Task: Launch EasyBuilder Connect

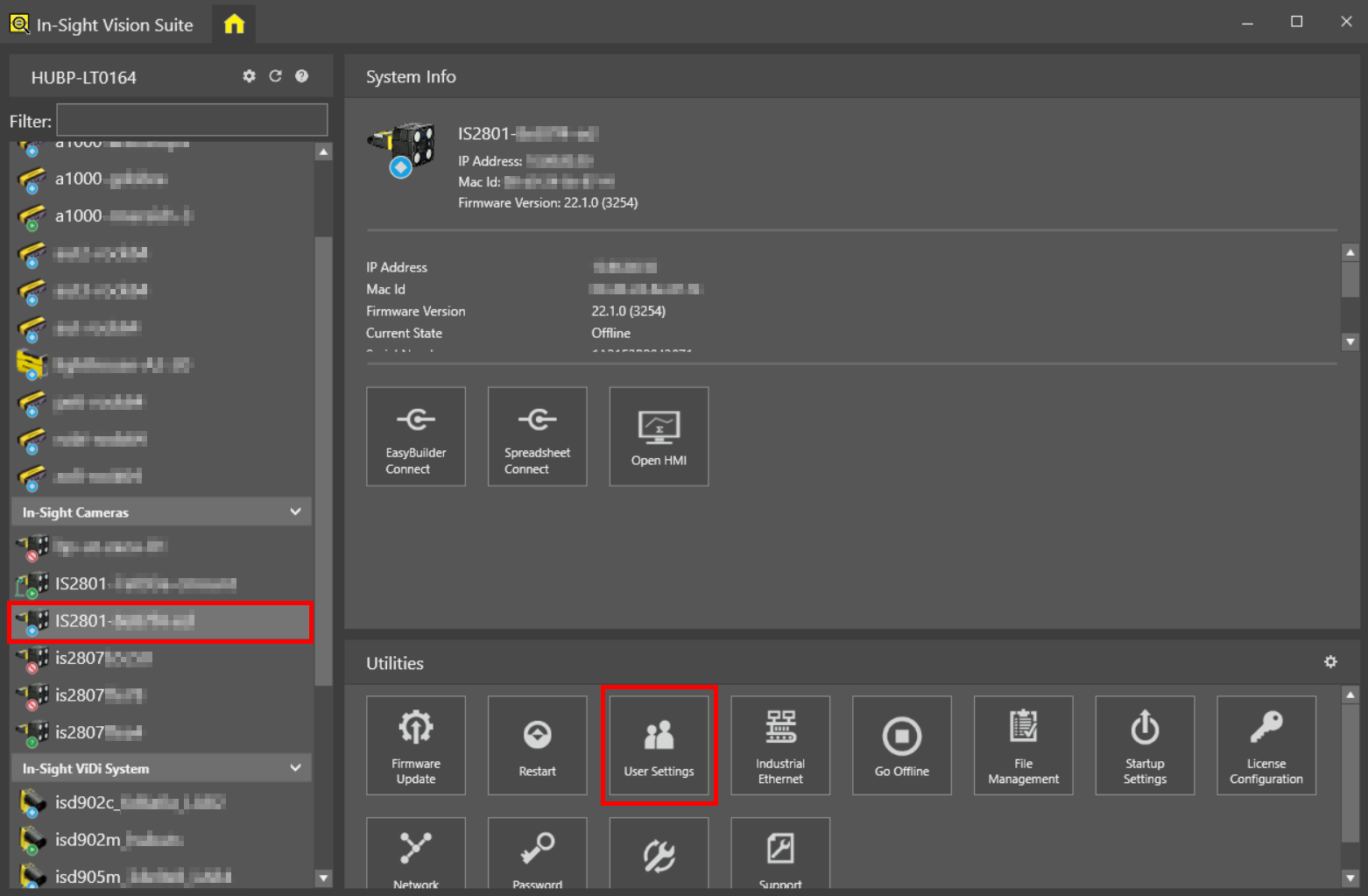Action: pyautogui.click(x=415, y=436)
